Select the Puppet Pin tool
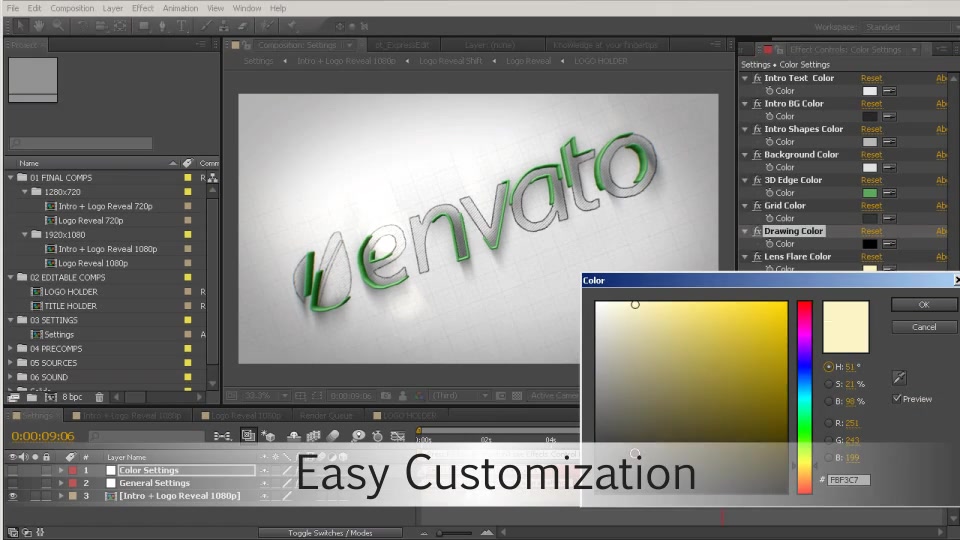Image resolution: width=960 pixels, height=540 pixels. click(292, 26)
